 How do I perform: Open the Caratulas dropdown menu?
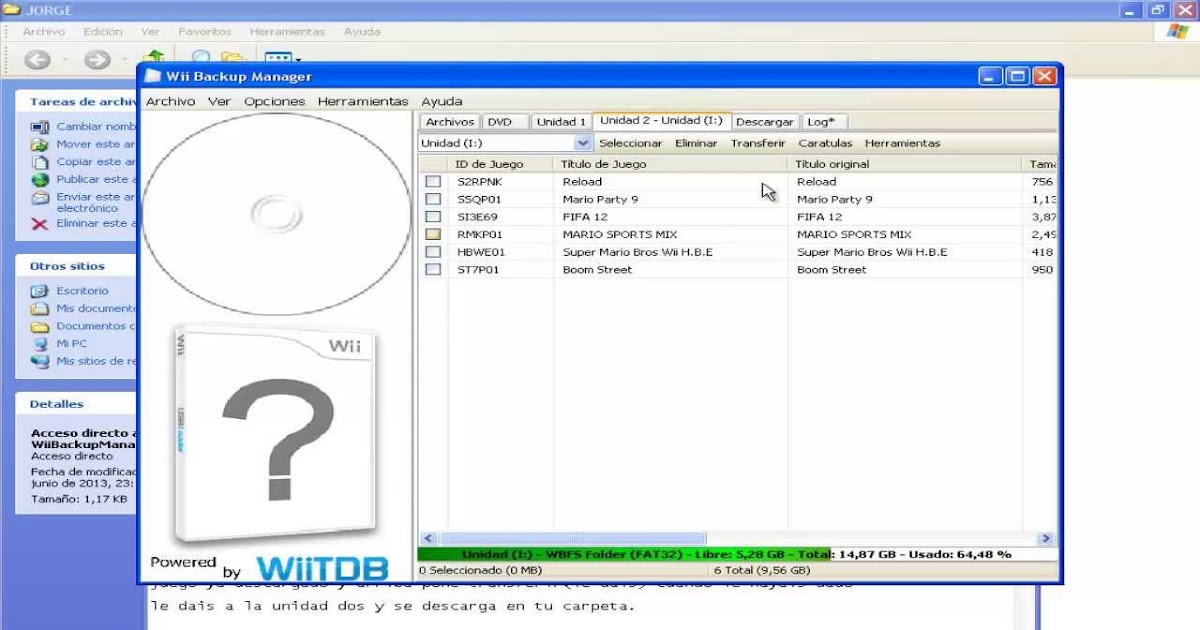(825, 143)
